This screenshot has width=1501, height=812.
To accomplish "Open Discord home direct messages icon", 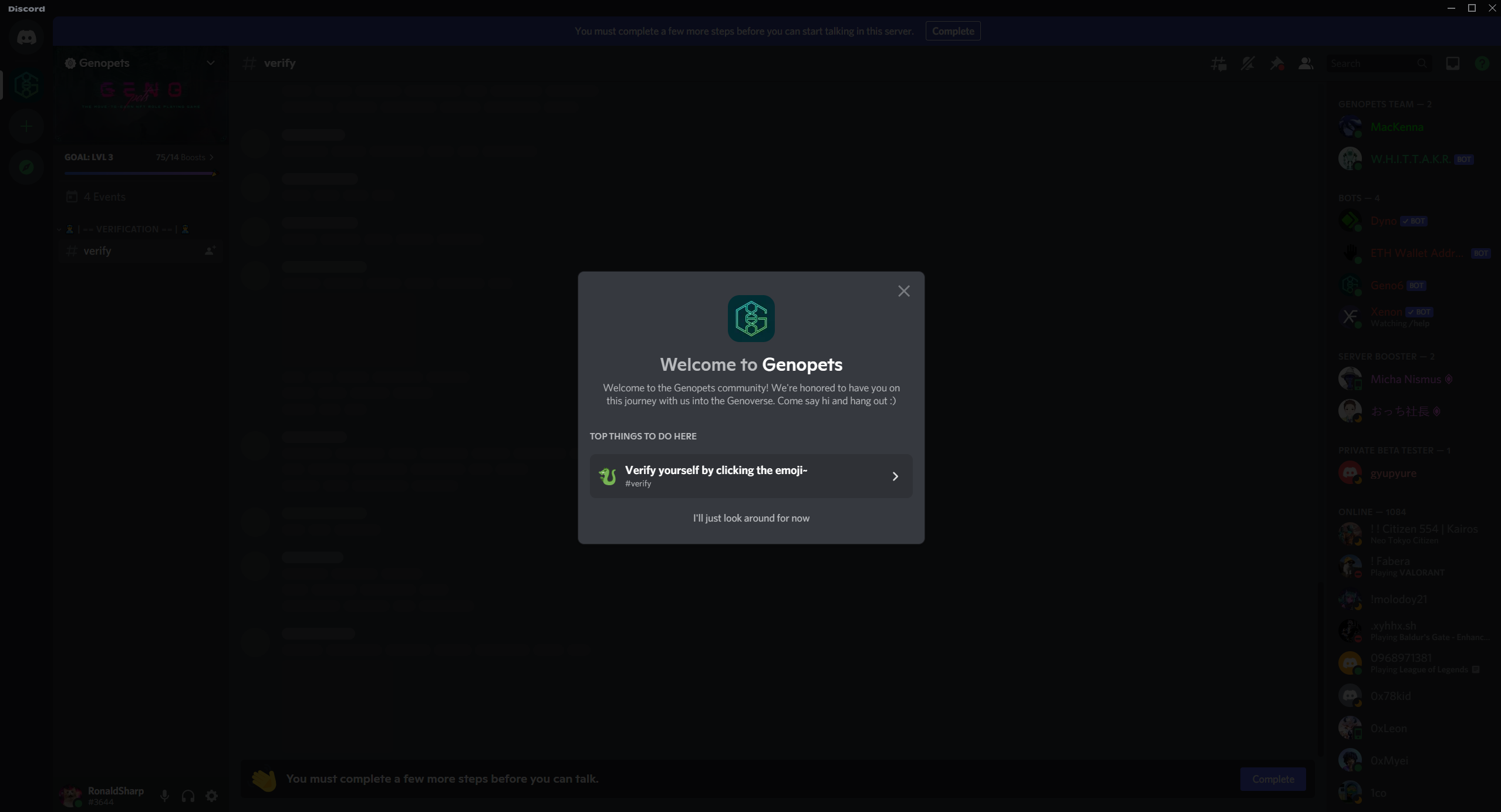I will point(26,38).
